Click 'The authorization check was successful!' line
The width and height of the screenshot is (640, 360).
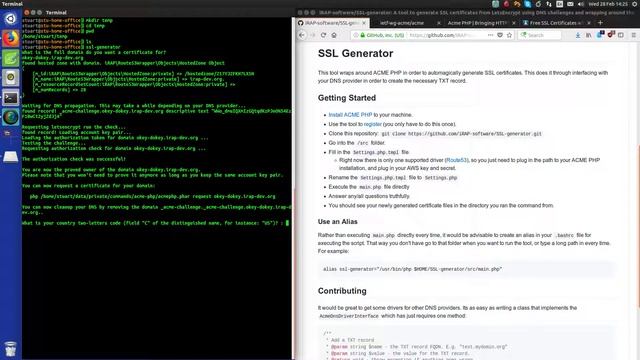tap(74, 159)
